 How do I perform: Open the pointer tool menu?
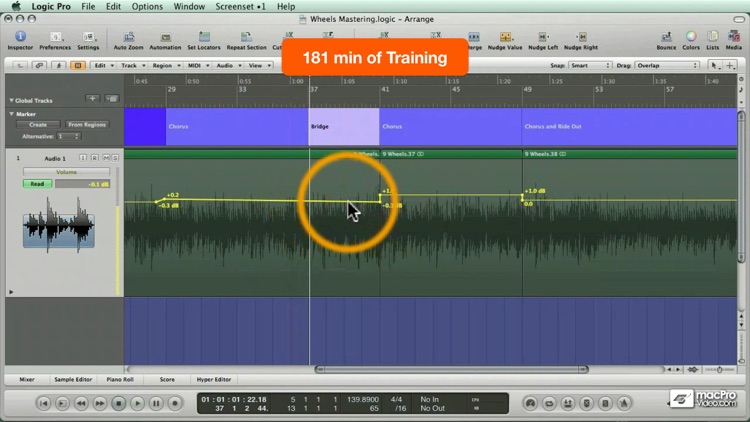point(715,66)
